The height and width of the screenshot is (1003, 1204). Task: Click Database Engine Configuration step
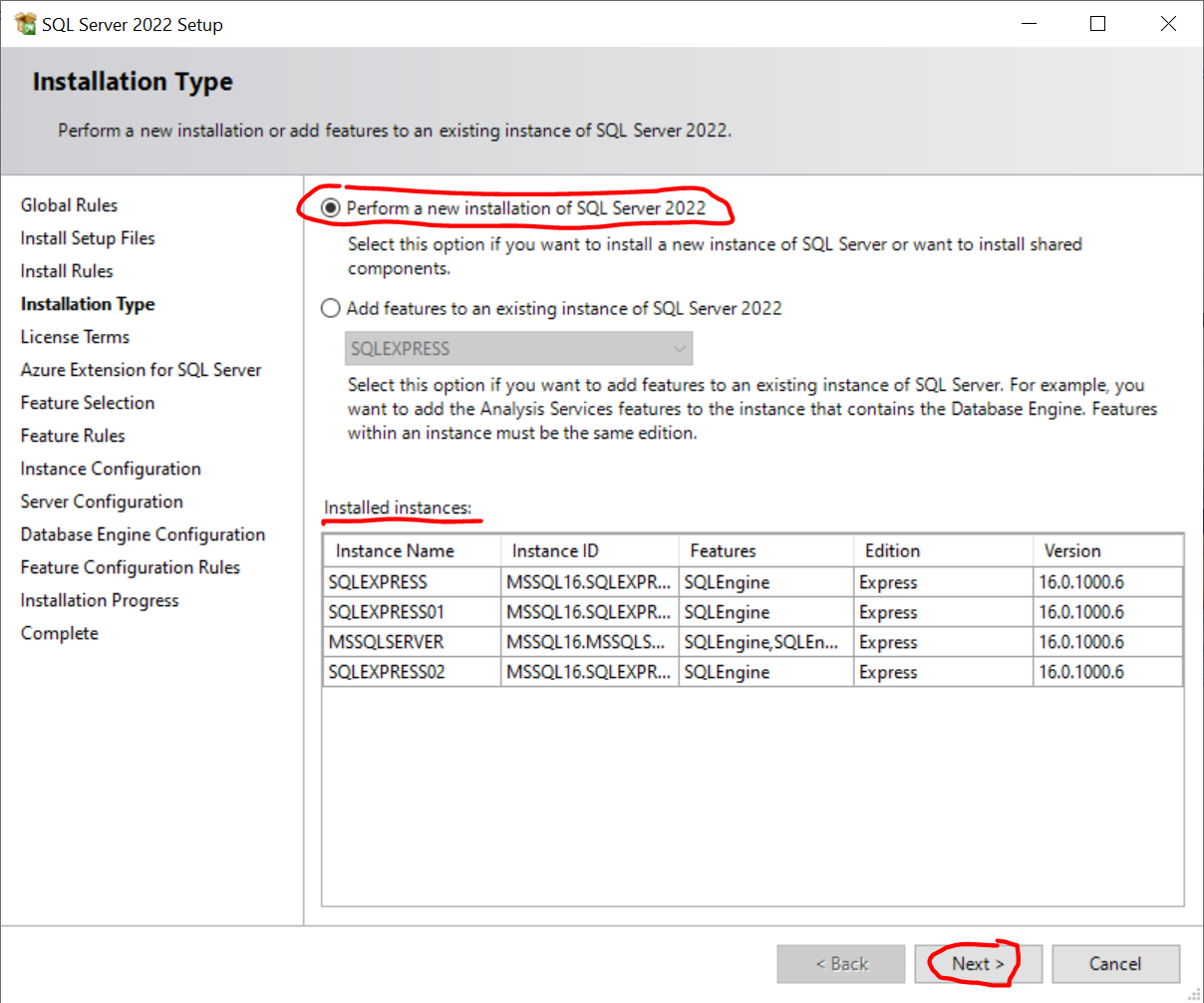(143, 534)
